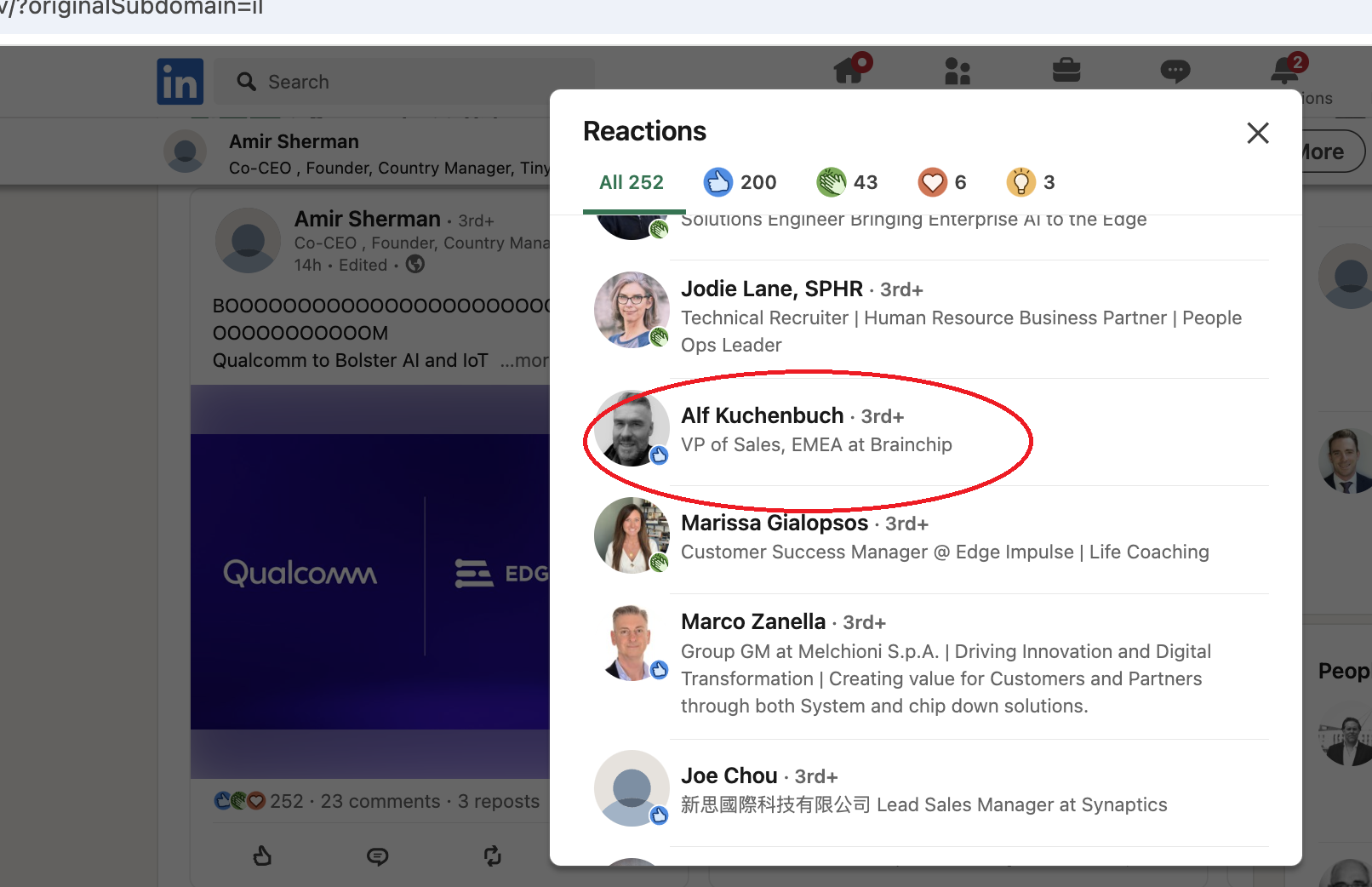Filter by Like reactions (200)
The height and width of the screenshot is (887, 1372).
[740, 182]
